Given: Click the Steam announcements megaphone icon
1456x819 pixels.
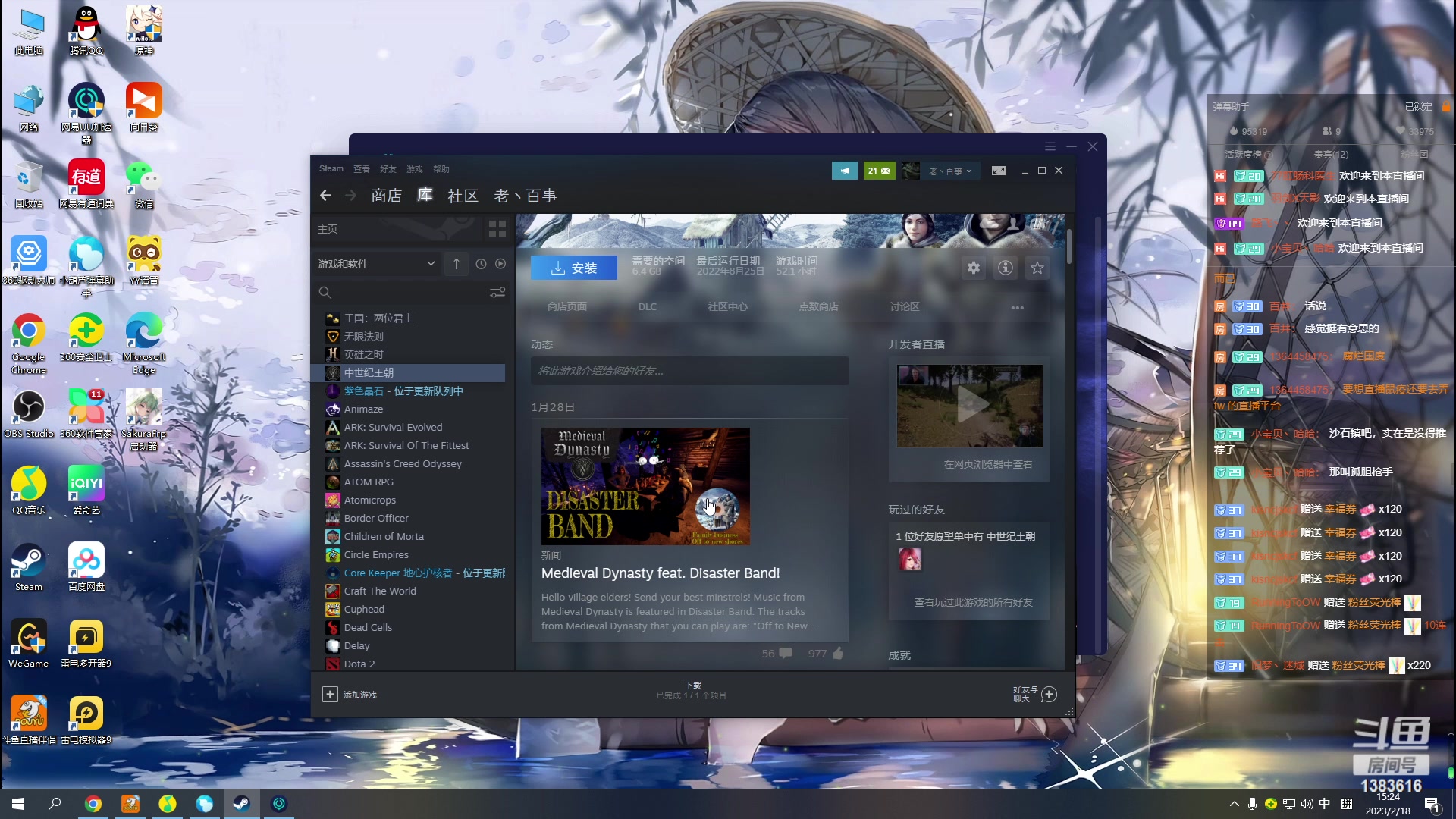Looking at the screenshot, I should [844, 171].
